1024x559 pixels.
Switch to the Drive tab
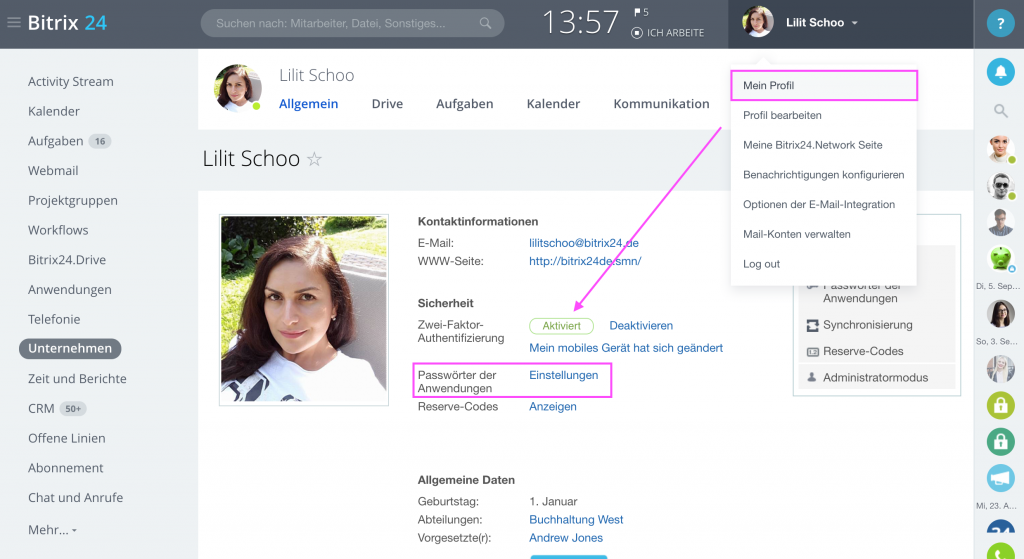(387, 104)
